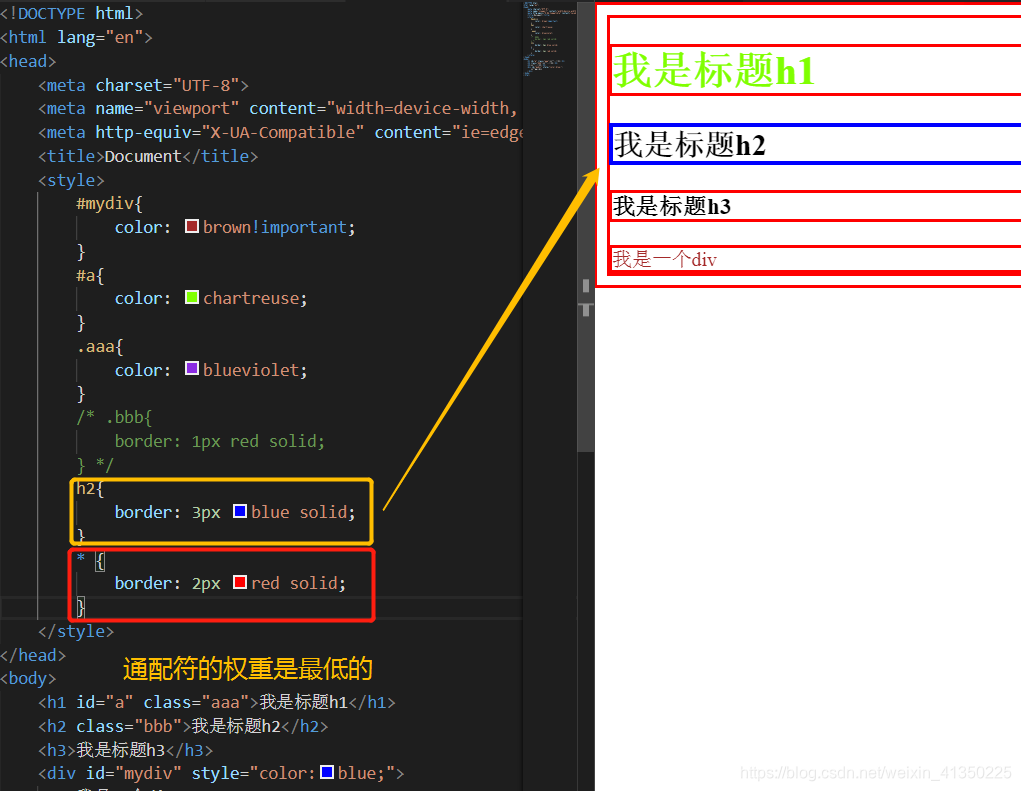1021x791 pixels.
Task: Click the blue swatch in the div inline style
Action: (327, 772)
